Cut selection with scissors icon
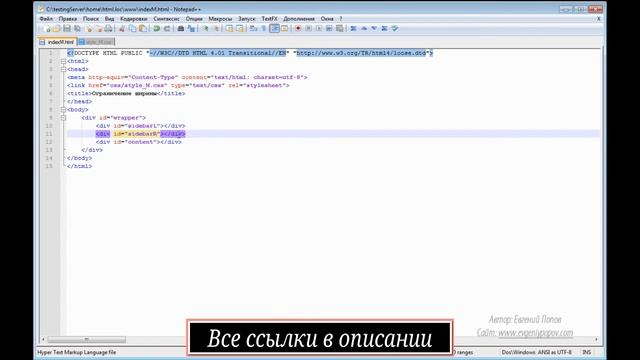 (x=122, y=29)
